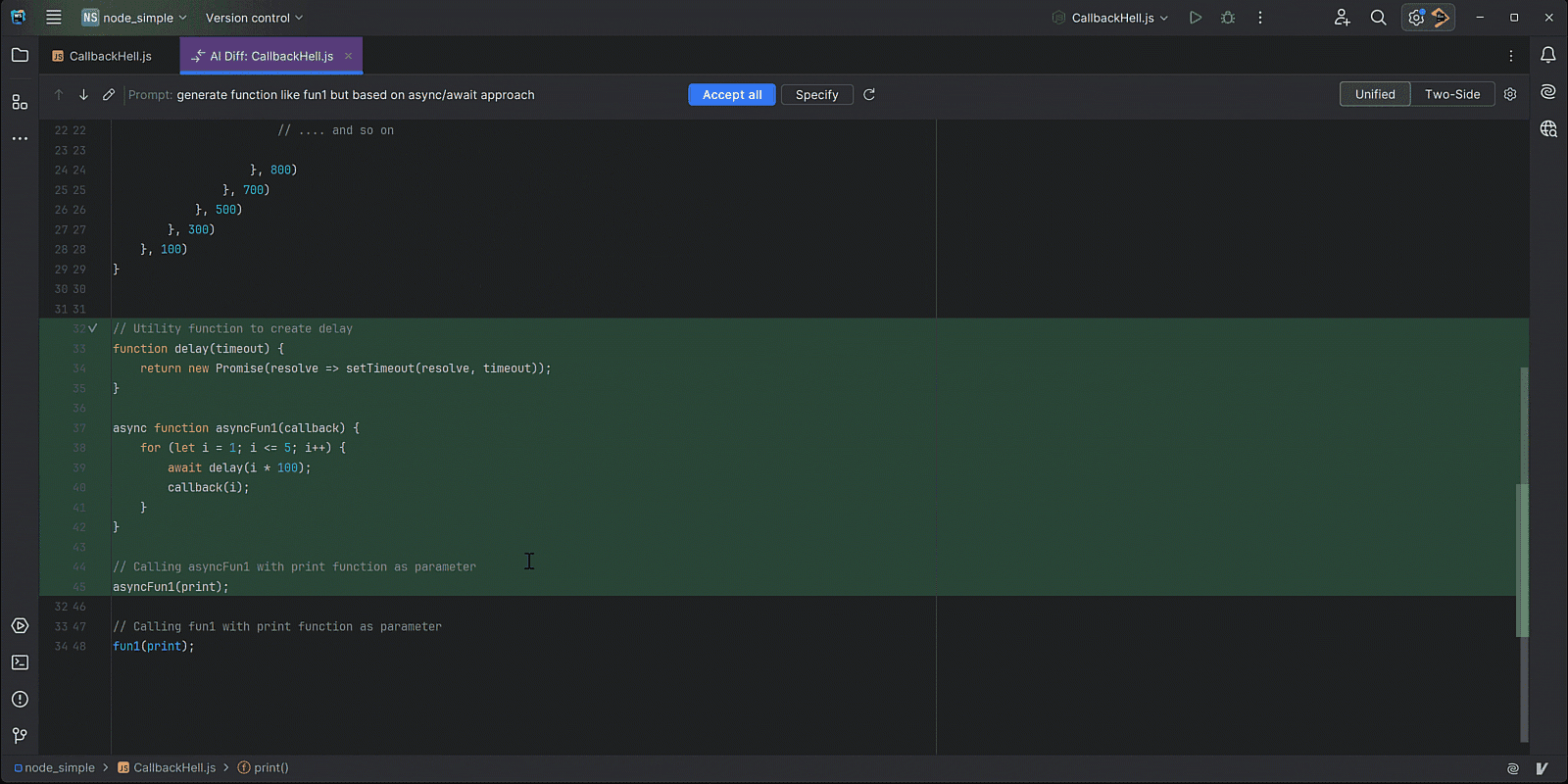This screenshot has height=784, width=1568.
Task: Regenerate AI suggestion refresh icon
Action: [869, 95]
